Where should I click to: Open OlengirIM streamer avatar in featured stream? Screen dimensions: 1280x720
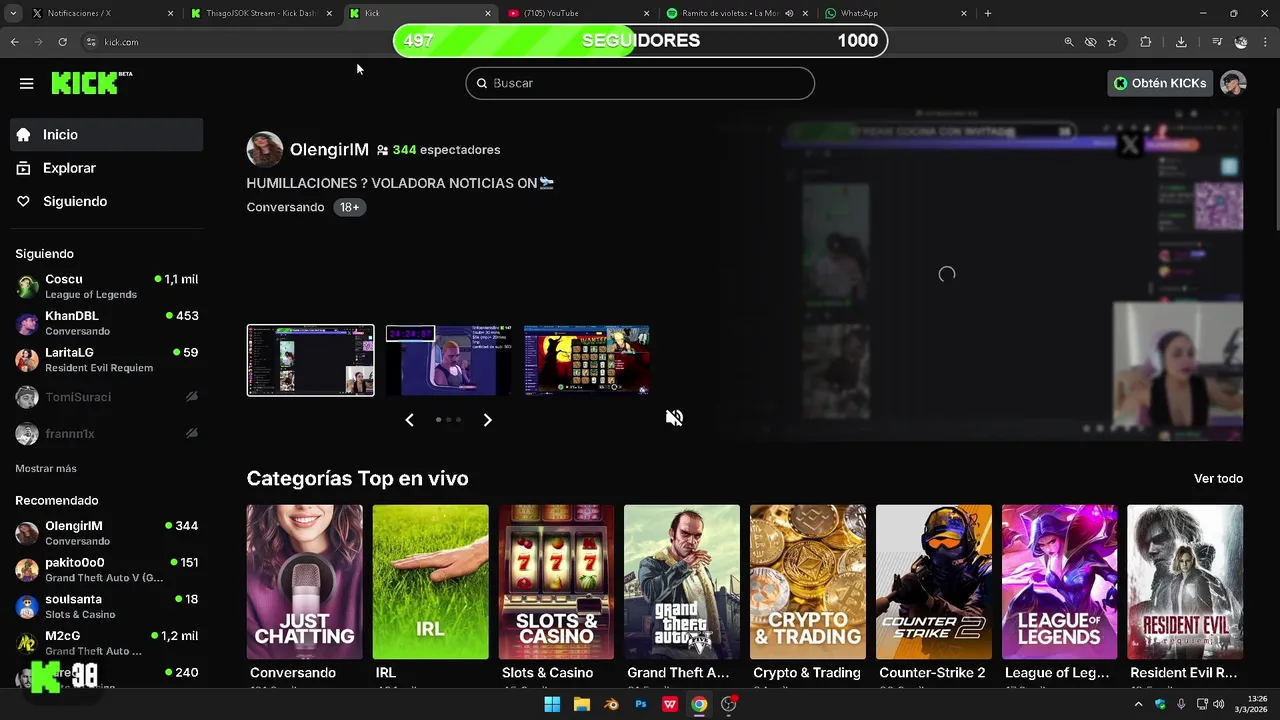tap(265, 149)
